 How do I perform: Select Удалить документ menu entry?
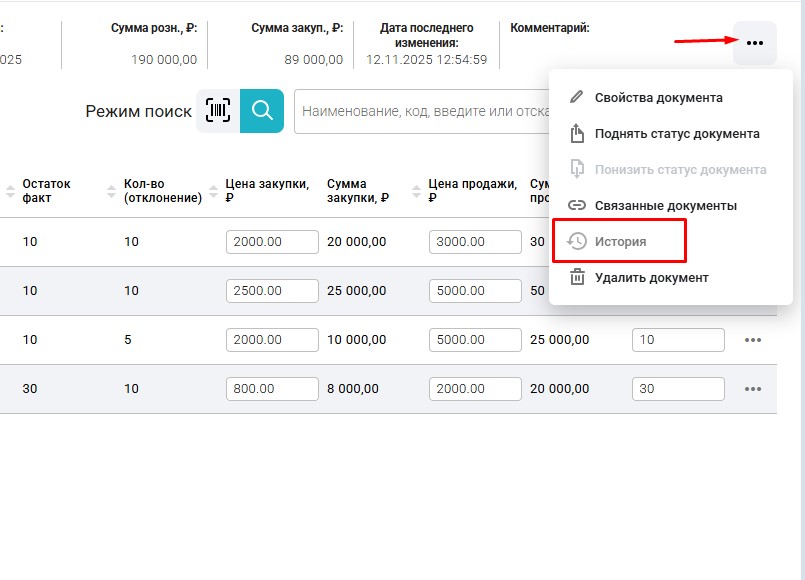point(651,277)
